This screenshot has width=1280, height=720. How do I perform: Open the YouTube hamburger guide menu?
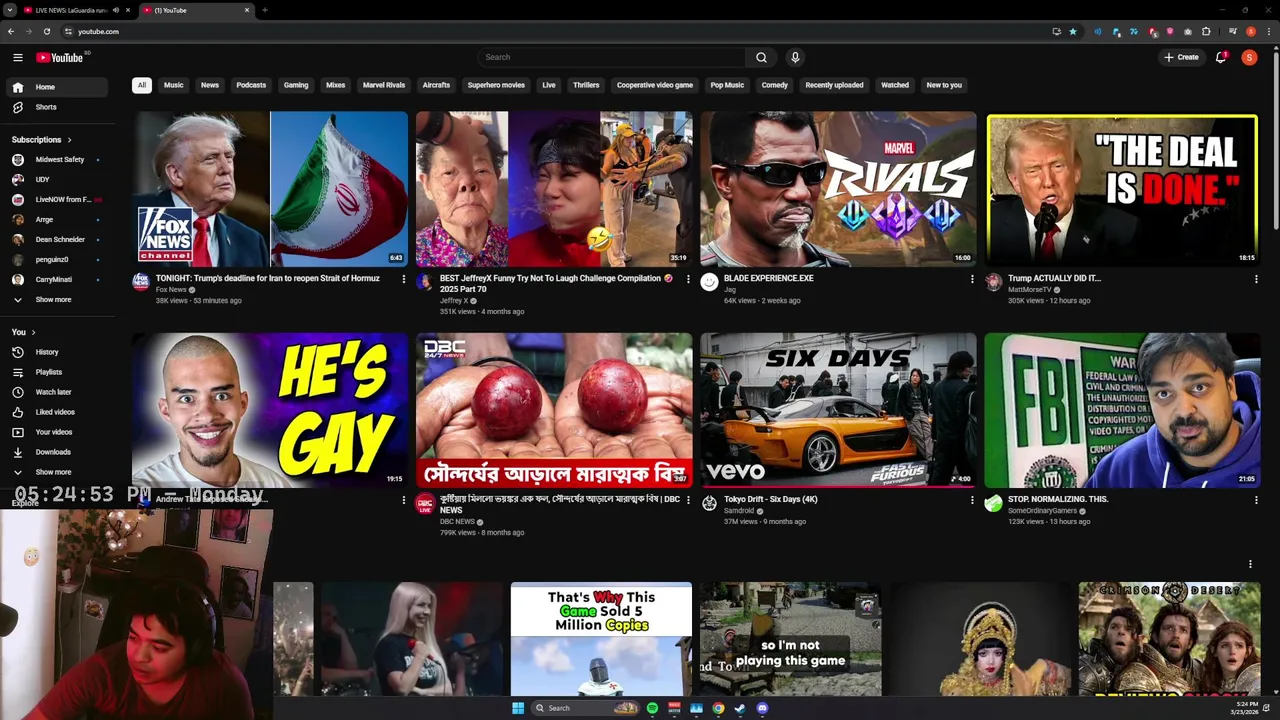click(17, 57)
